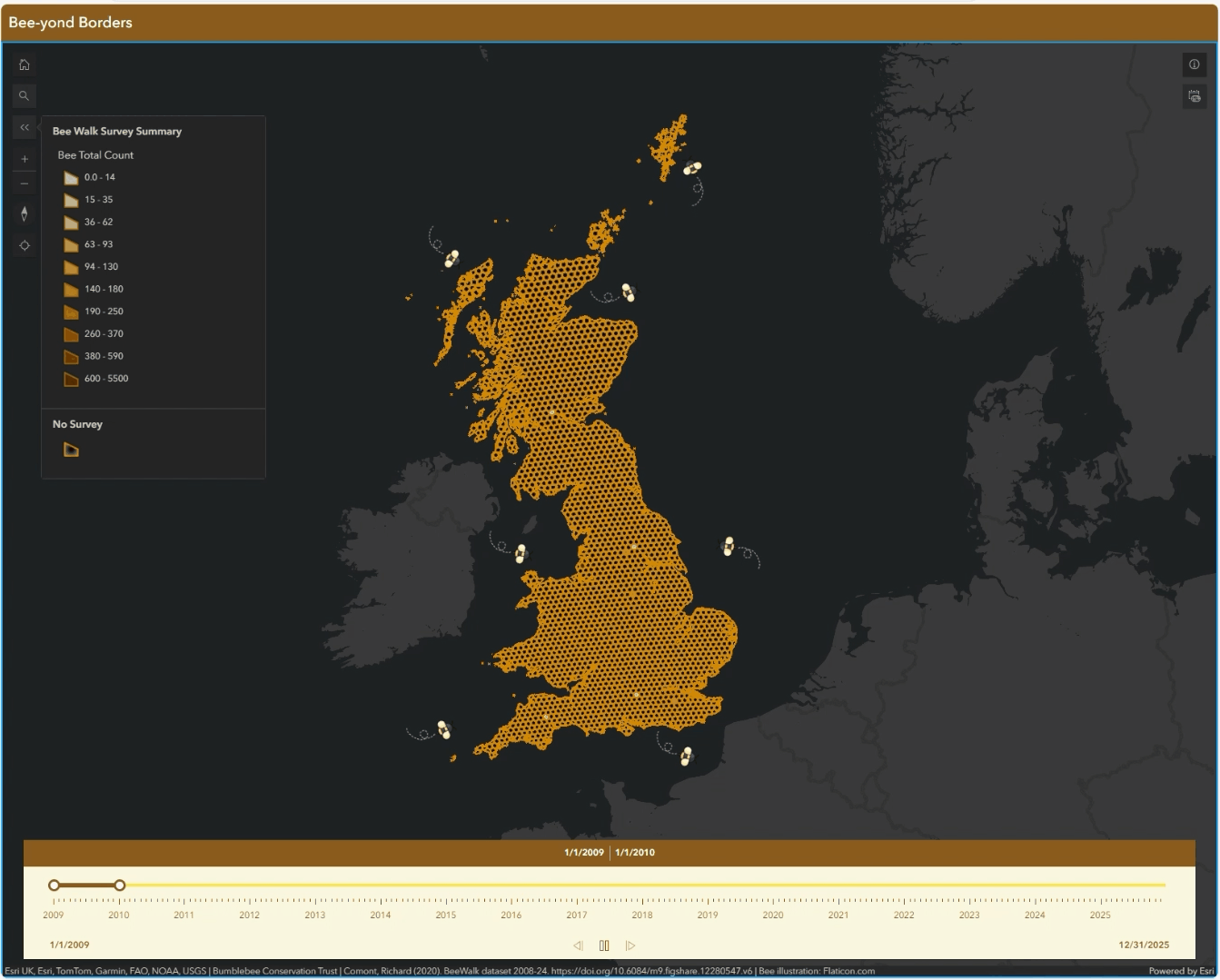Open the map search tool
The height and width of the screenshot is (980, 1220).
click(25, 95)
